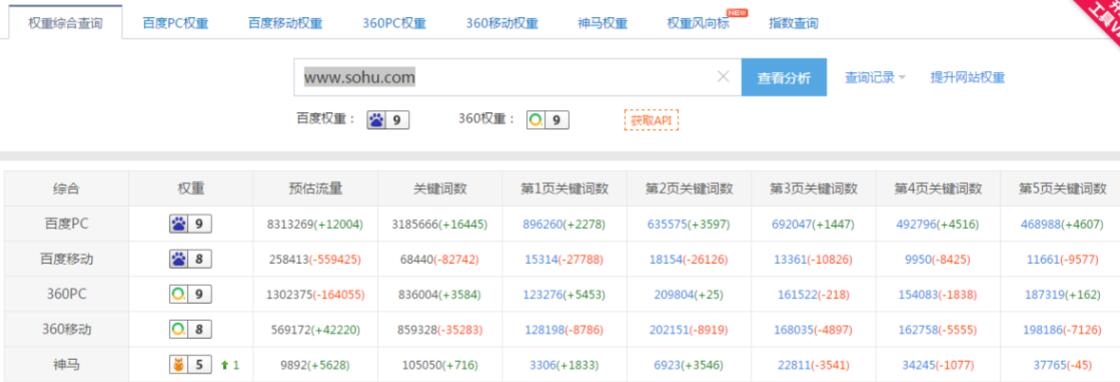Click the 预估流量 column header
This screenshot has height=382, width=1120.
[315, 189]
